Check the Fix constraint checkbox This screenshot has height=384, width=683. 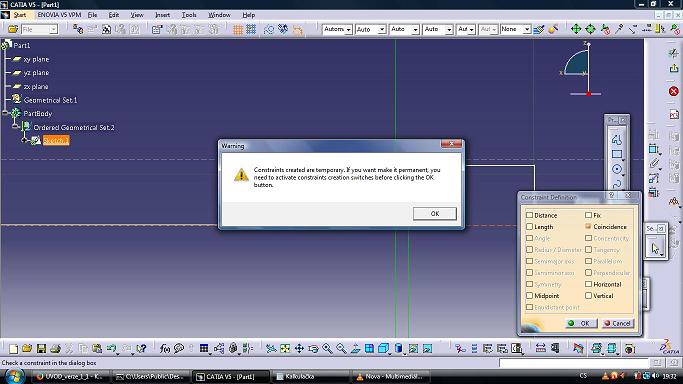coord(588,215)
